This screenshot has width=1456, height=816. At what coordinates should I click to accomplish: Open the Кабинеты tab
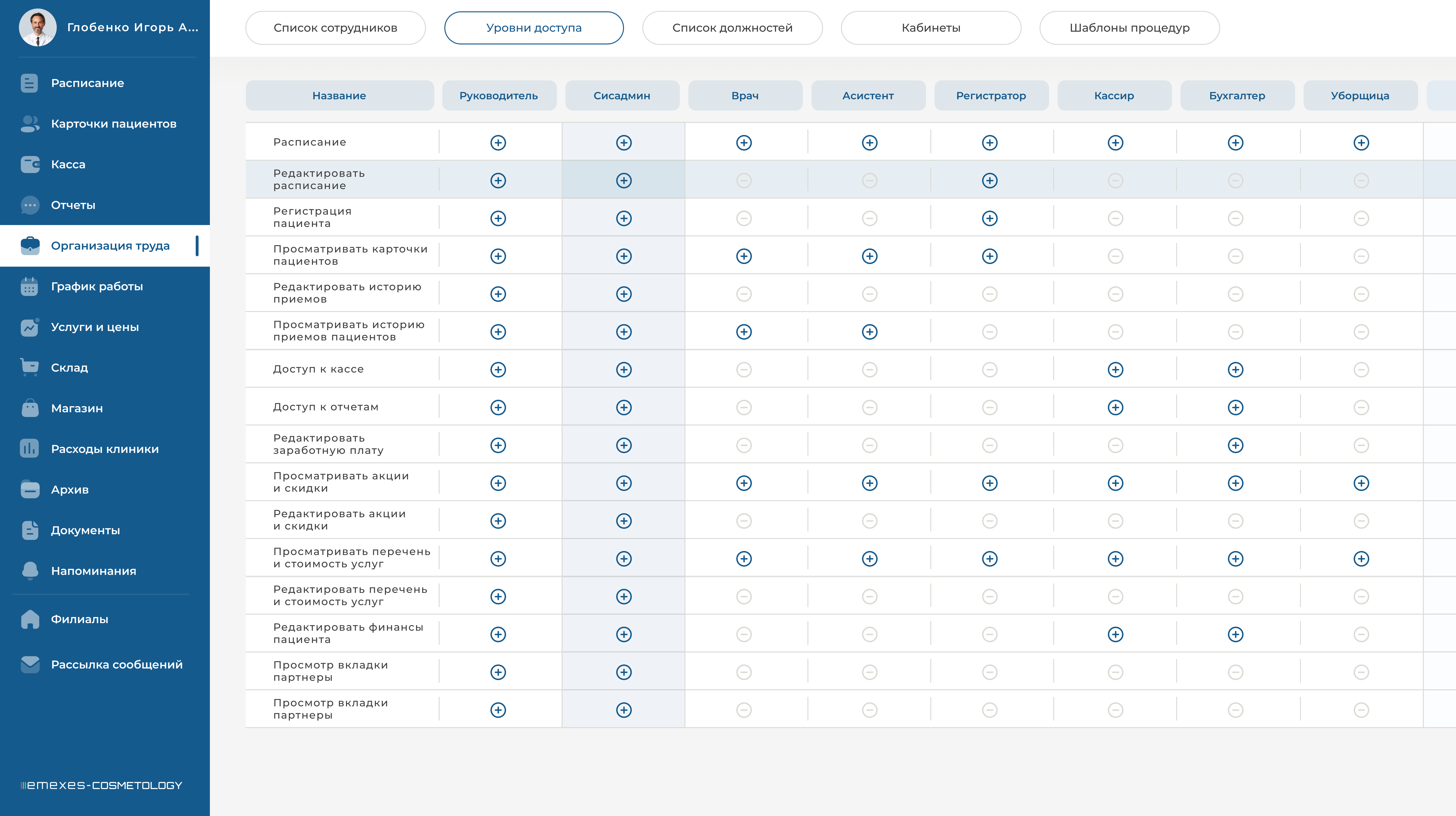(931, 28)
